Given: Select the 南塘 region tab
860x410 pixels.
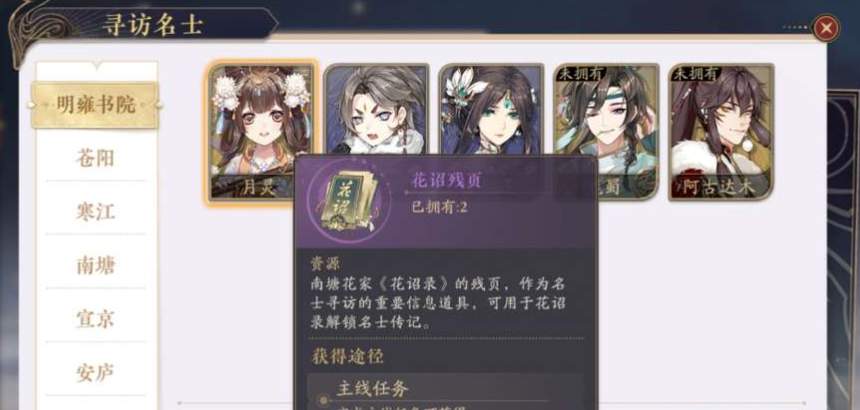Looking at the screenshot, I should (x=95, y=265).
